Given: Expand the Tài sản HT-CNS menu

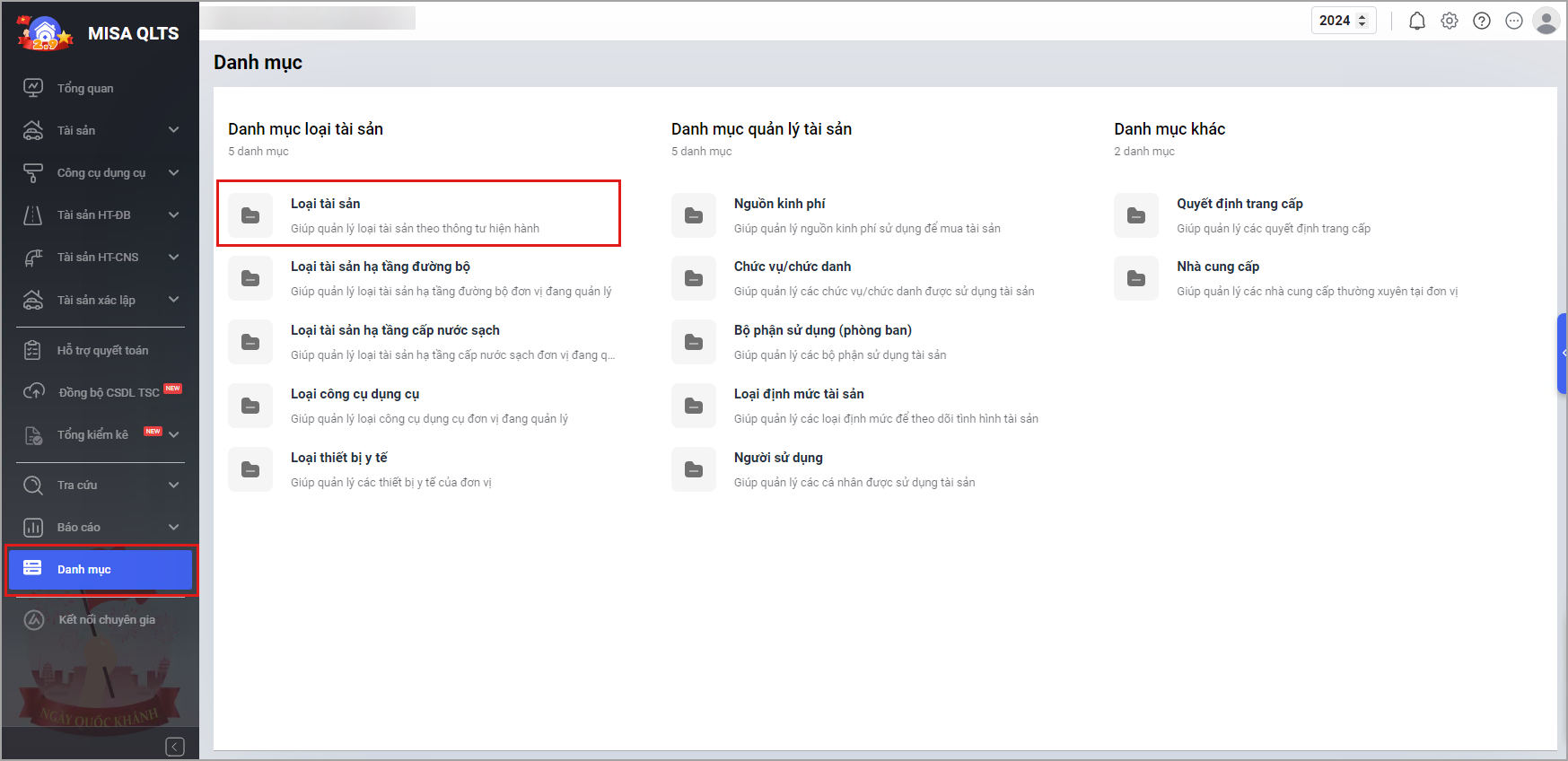Looking at the screenshot, I should (174, 258).
